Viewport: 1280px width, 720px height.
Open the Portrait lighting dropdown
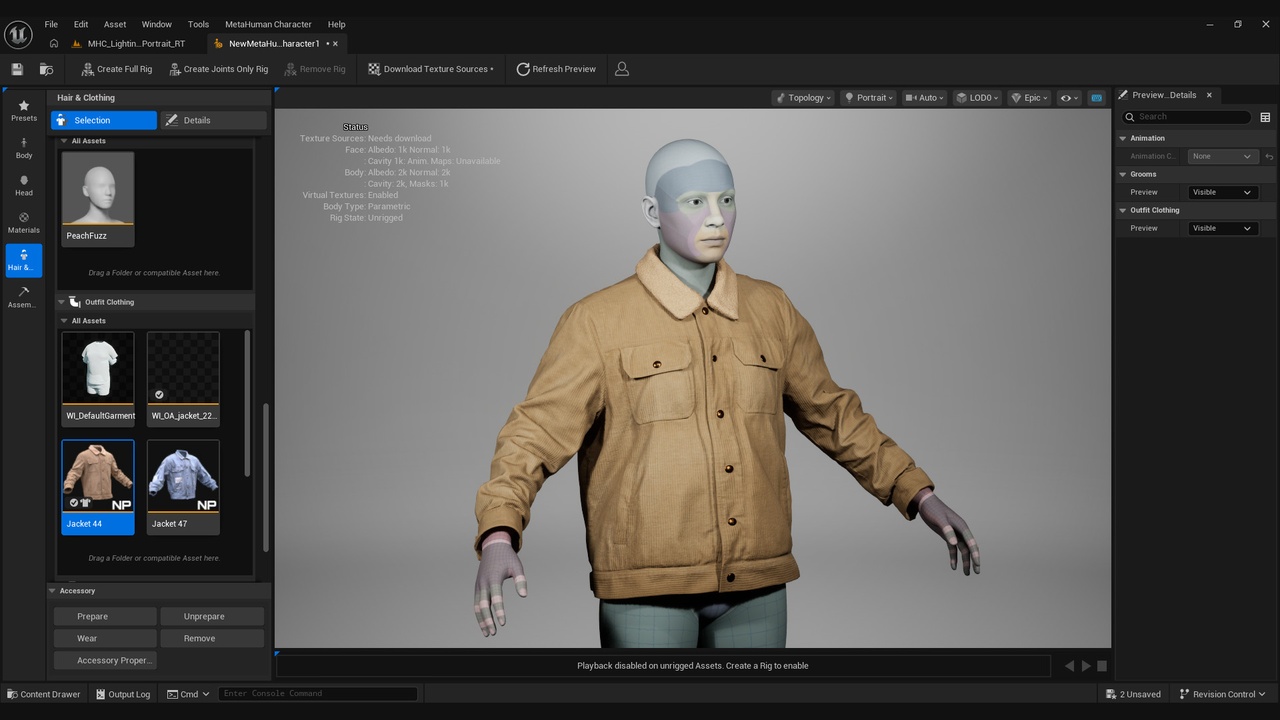pyautogui.click(x=869, y=98)
